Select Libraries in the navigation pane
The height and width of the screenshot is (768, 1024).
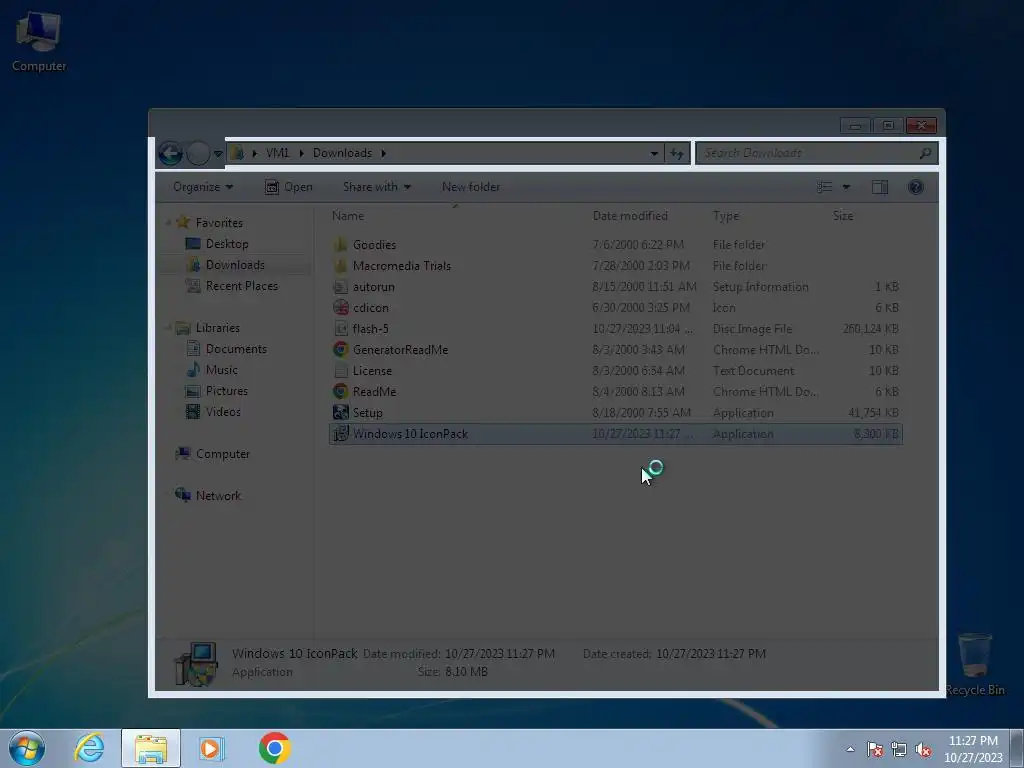[217, 328]
